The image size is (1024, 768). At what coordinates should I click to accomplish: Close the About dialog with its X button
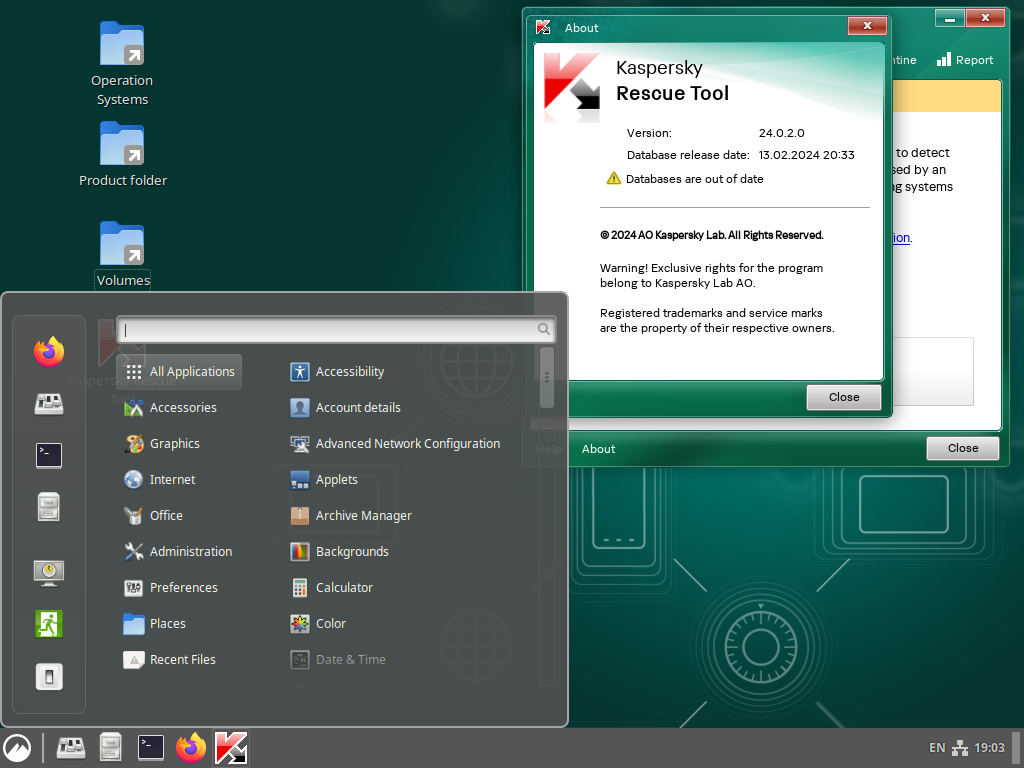coord(867,25)
